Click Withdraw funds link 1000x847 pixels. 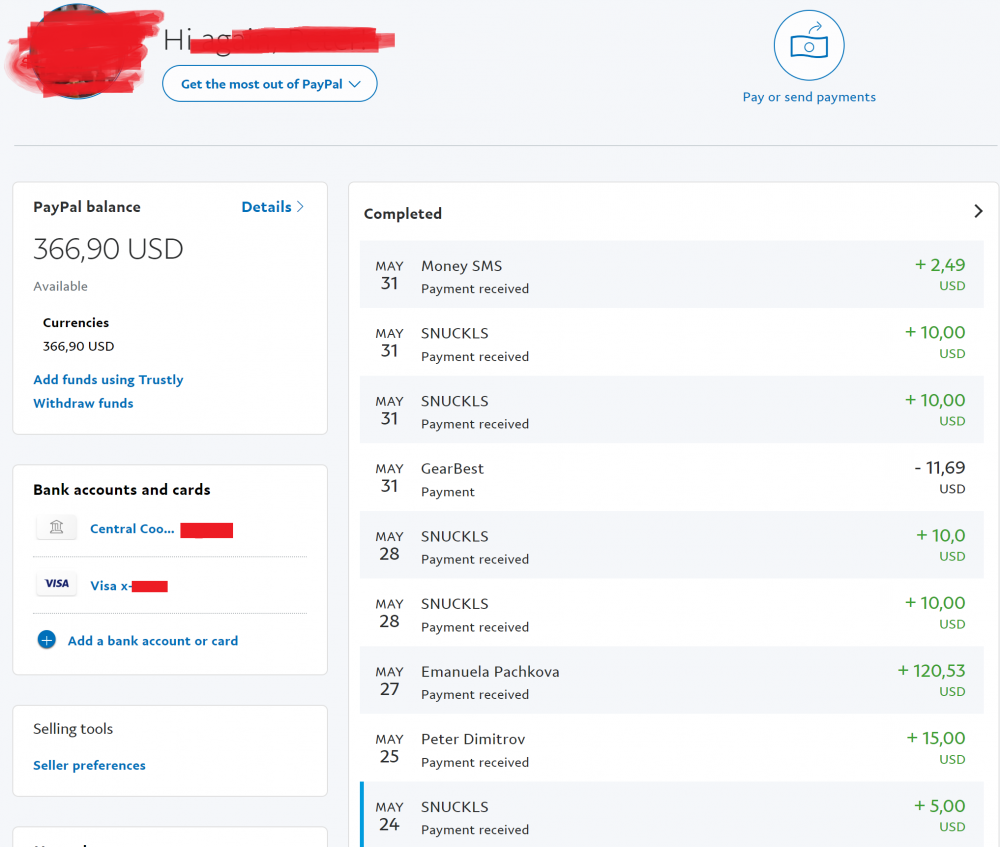tap(84, 403)
